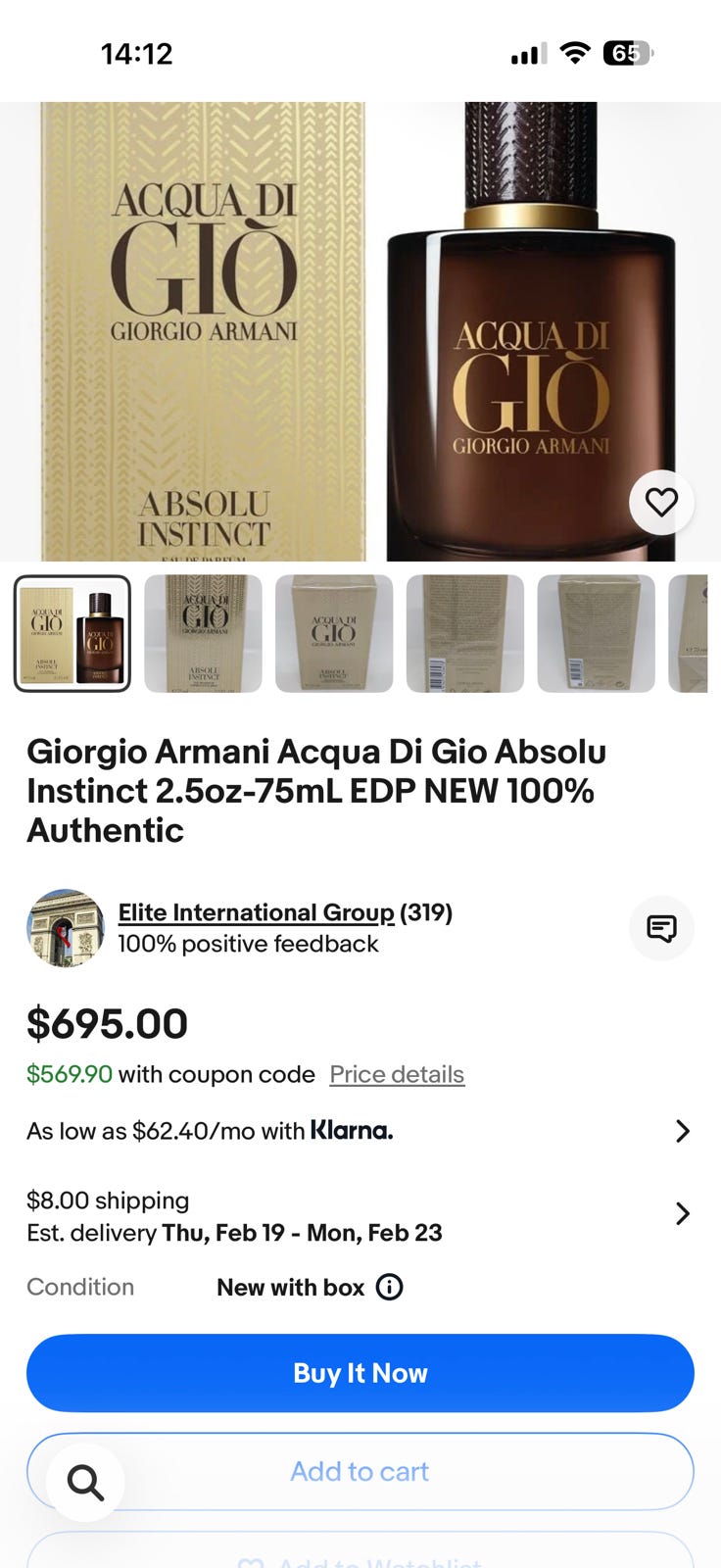Viewport: 721px width, 1568px height.
Task: Expand Klarna payment options chevron
Action: click(683, 1131)
